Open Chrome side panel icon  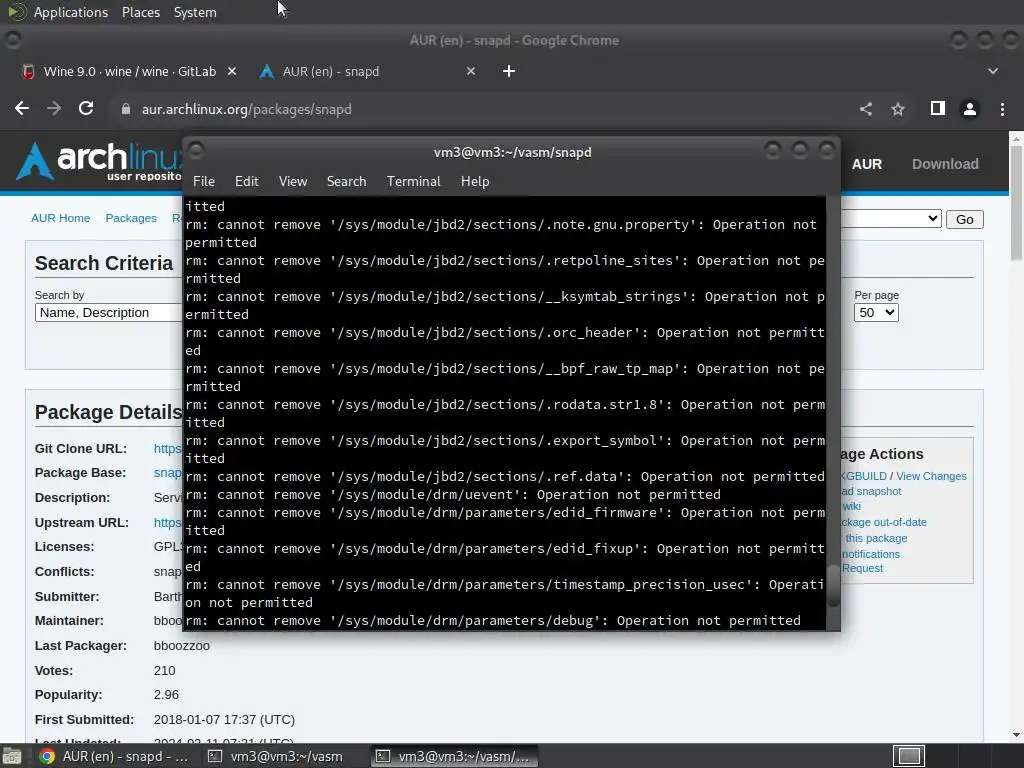click(938, 108)
